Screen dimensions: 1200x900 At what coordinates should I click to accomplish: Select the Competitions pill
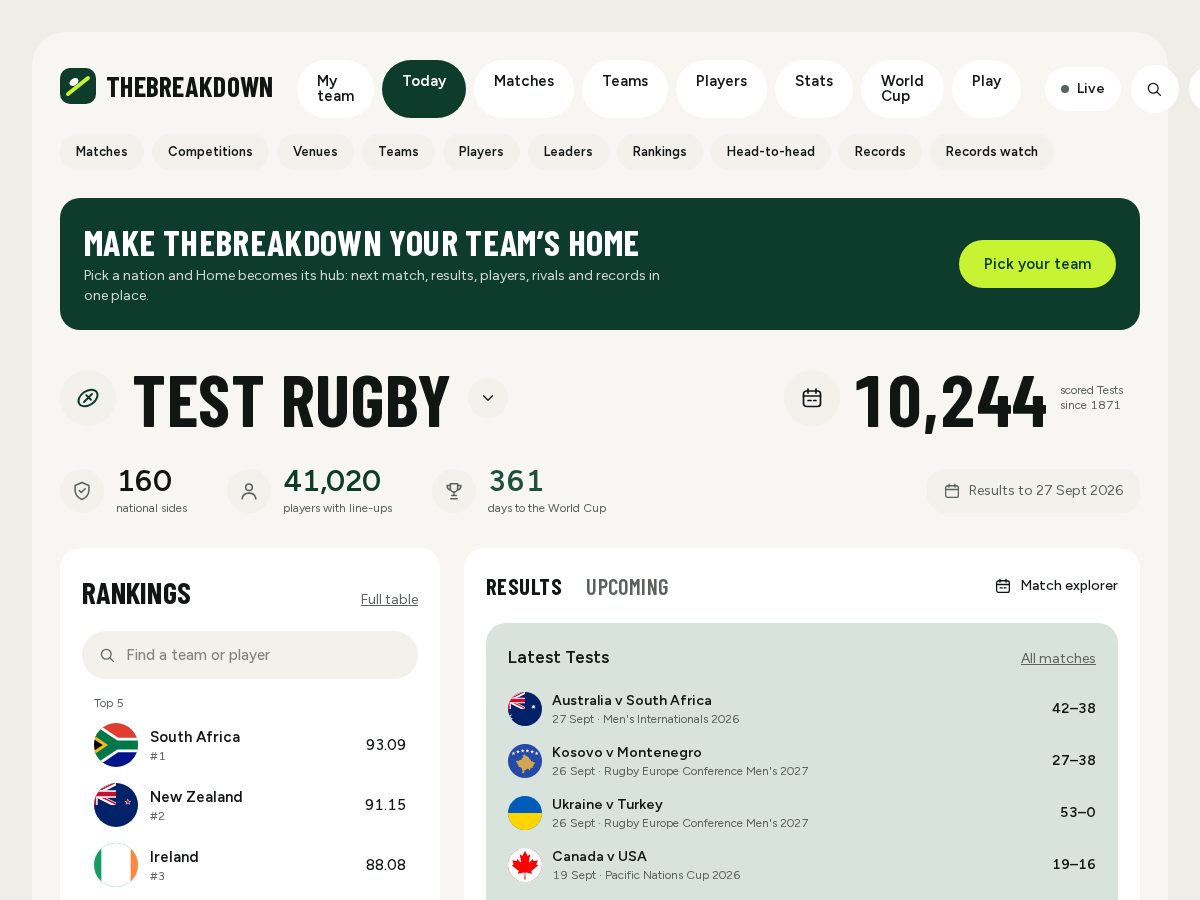pos(210,152)
